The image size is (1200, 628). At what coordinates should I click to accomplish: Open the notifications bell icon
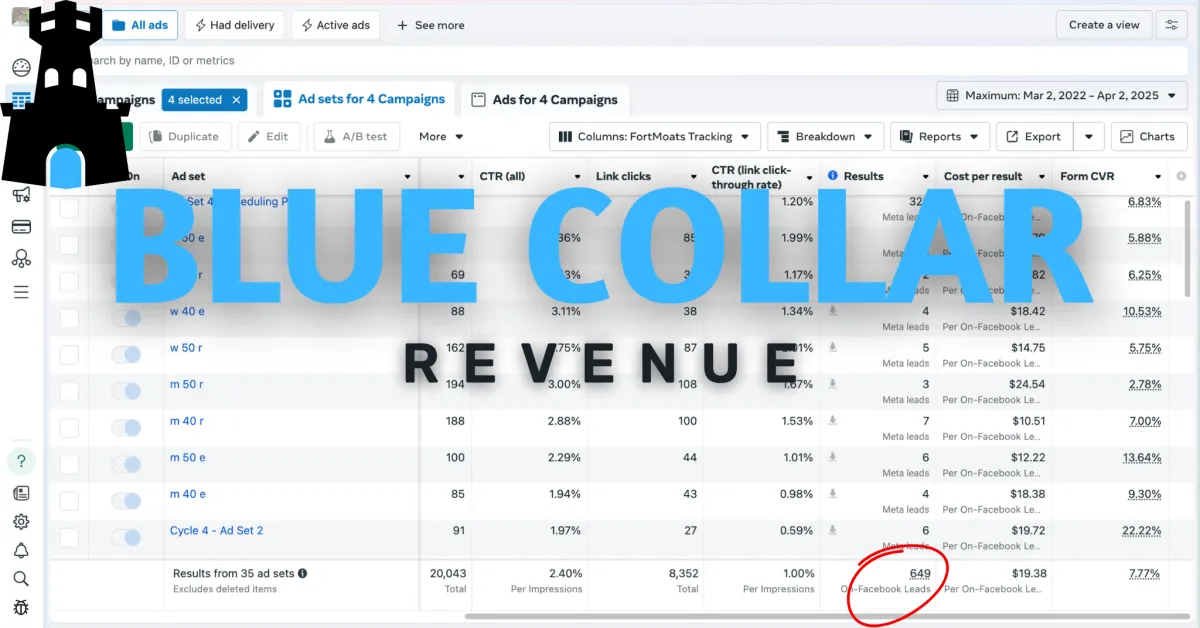pos(21,550)
